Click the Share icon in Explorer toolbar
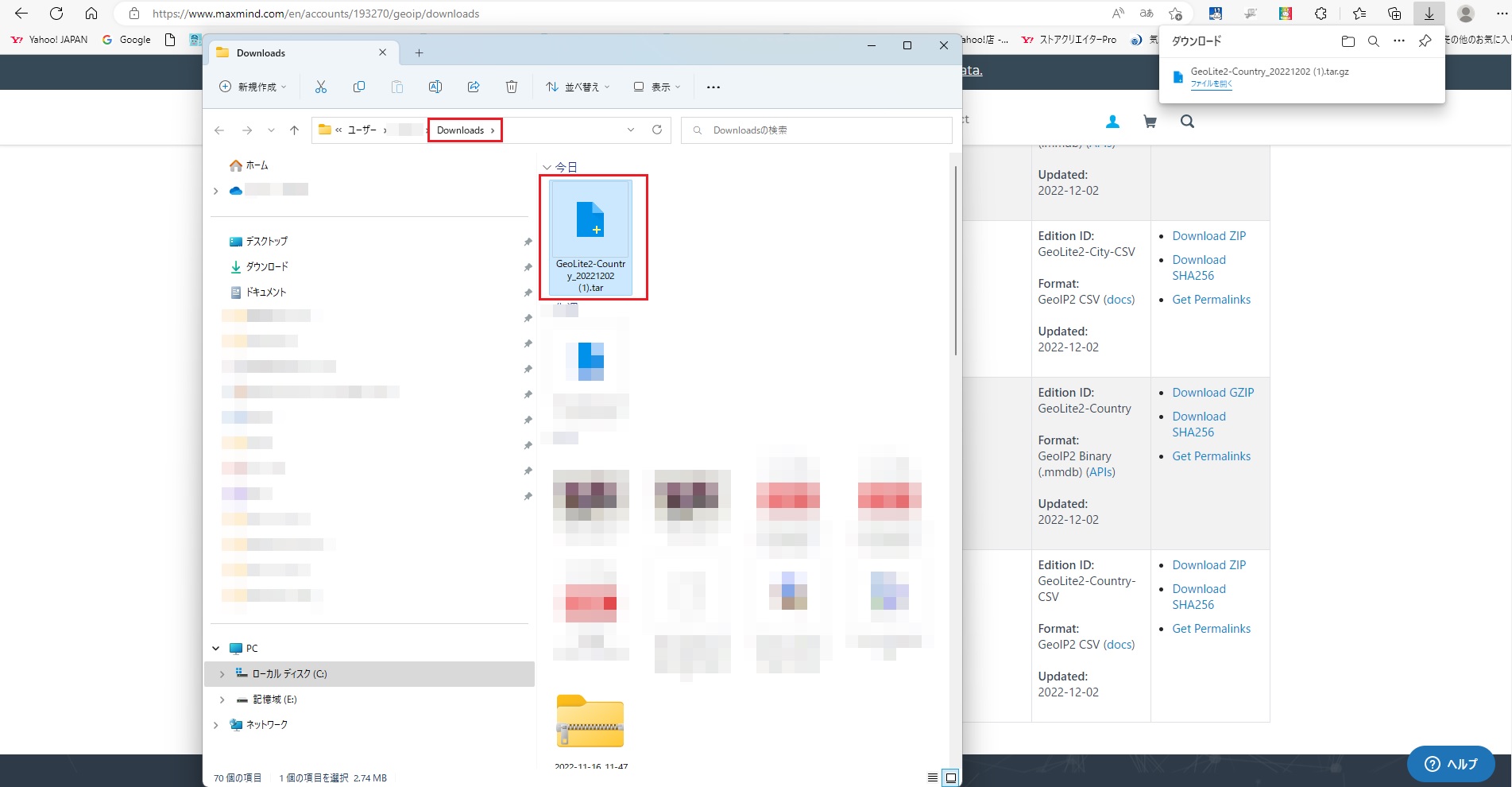This screenshot has height=787, width=1512. coord(474,87)
